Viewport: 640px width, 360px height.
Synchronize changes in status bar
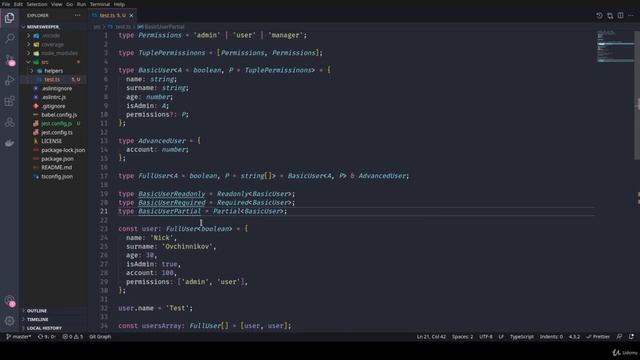tap(47, 337)
